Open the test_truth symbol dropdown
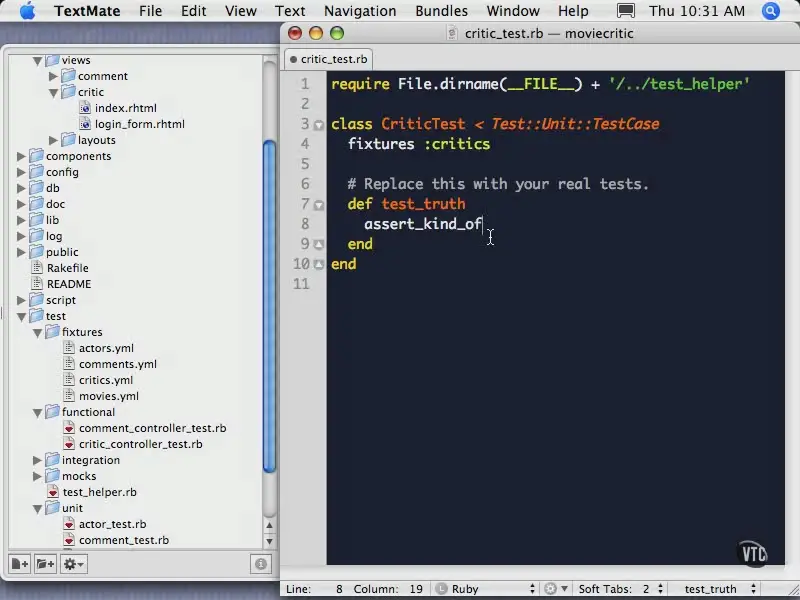This screenshot has height=600, width=800. pos(719,589)
